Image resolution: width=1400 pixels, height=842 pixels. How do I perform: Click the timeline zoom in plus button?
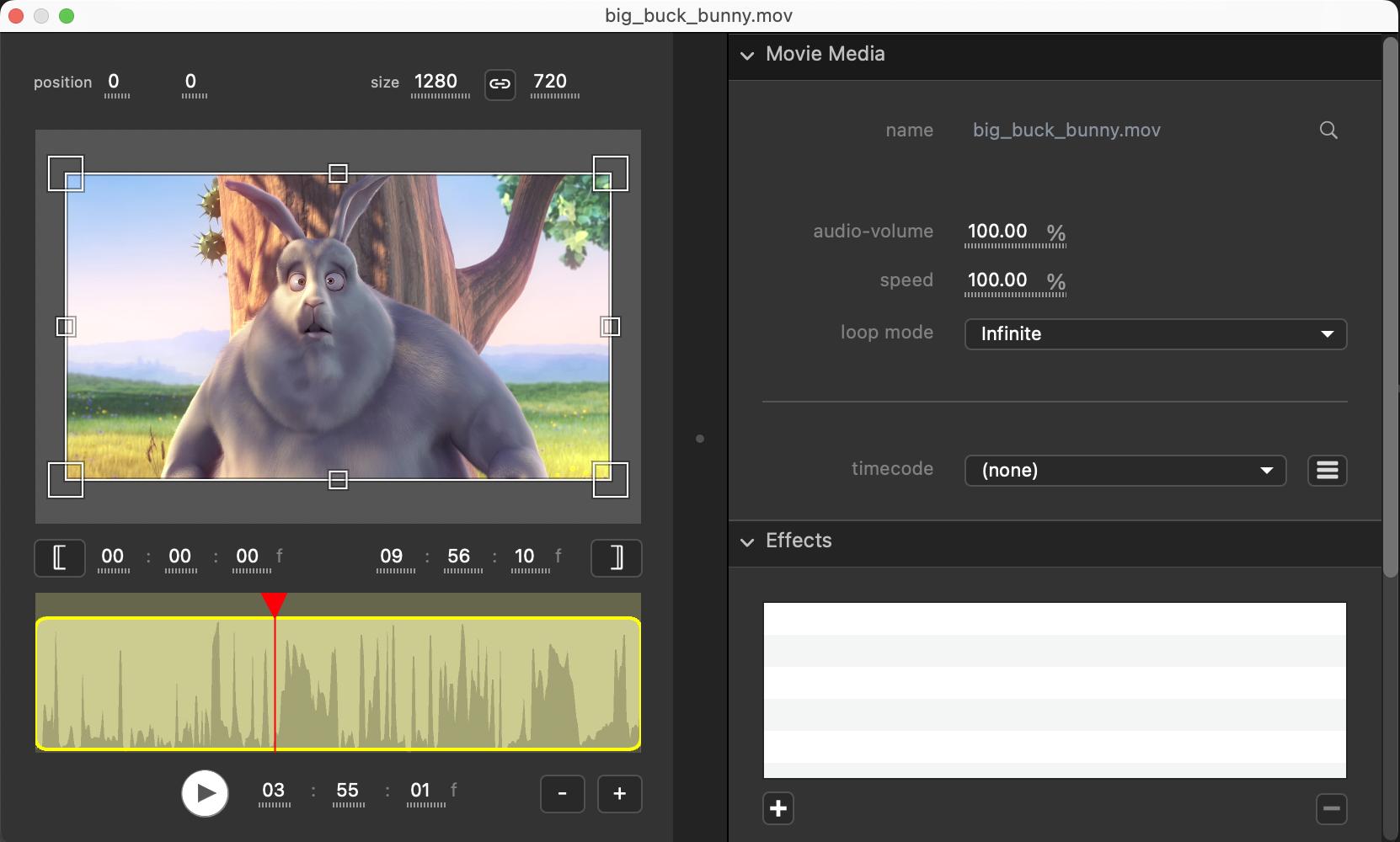pos(619,794)
